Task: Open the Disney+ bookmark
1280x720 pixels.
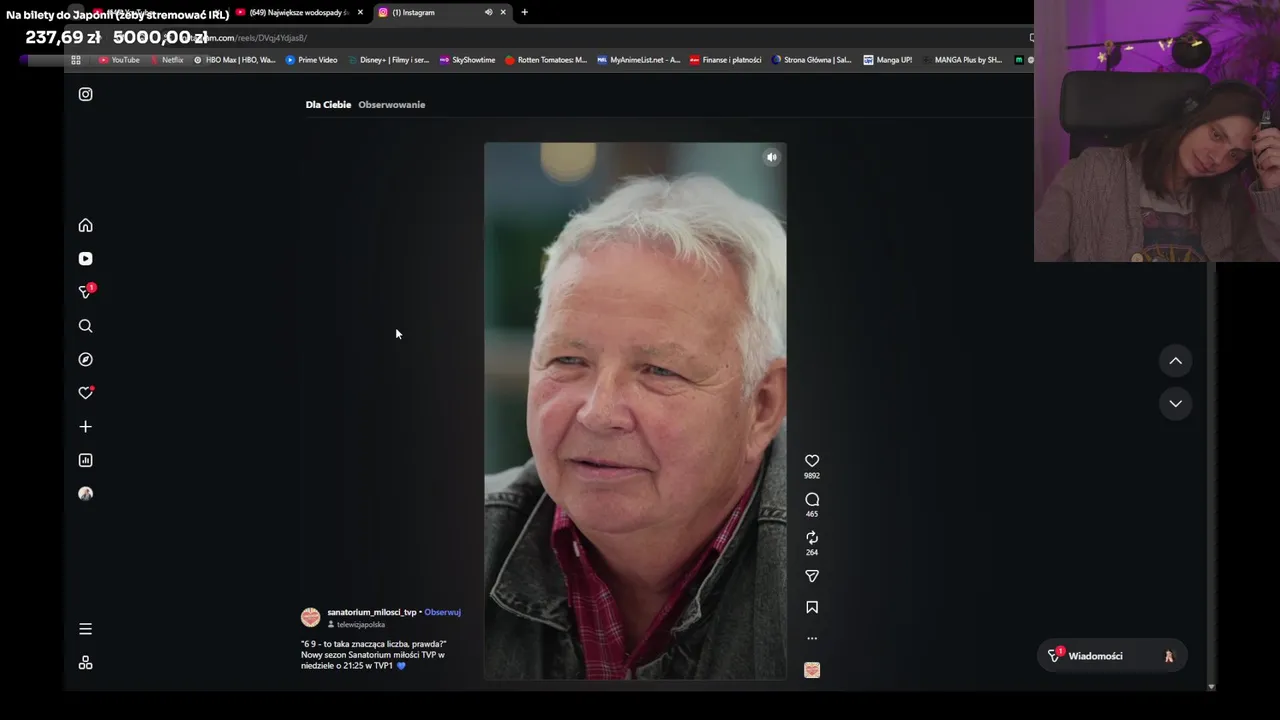Action: pos(388,60)
